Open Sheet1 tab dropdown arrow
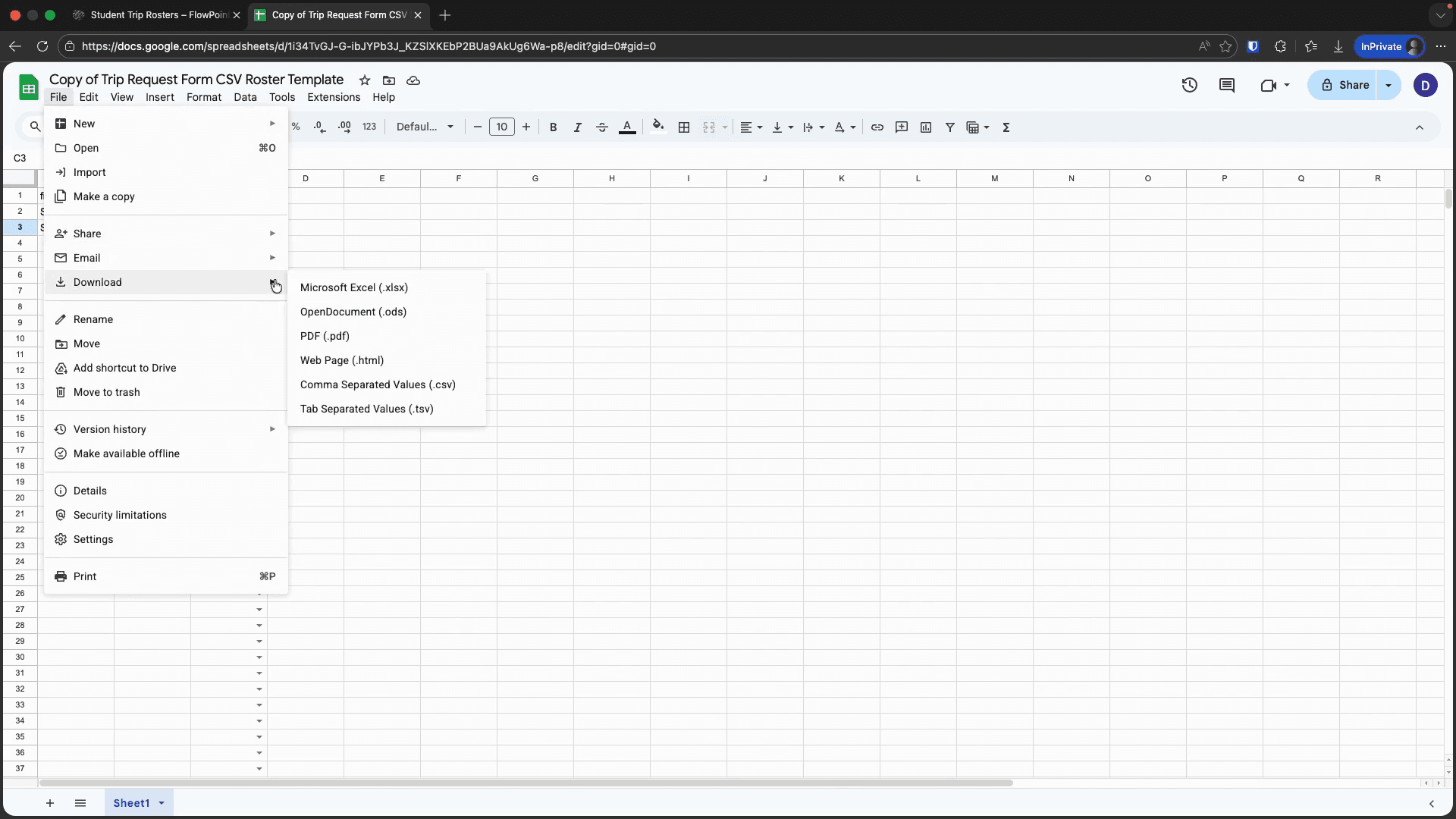Screen dimensions: 1456x819 click(162, 803)
